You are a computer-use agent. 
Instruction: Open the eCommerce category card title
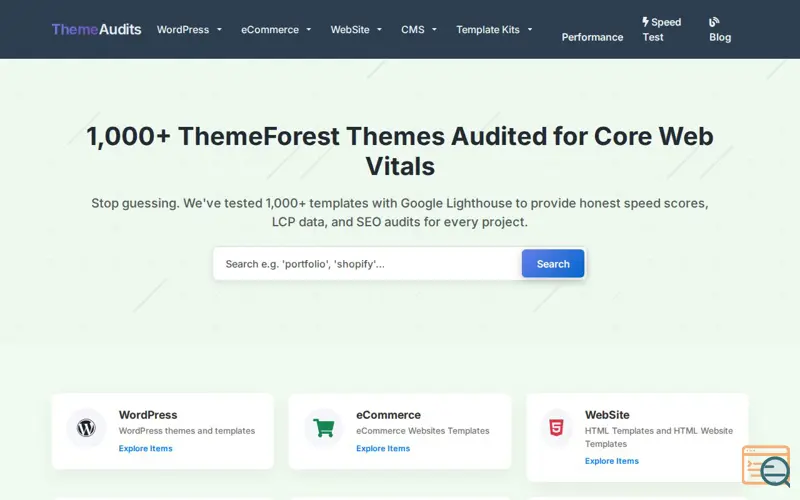click(x=388, y=415)
